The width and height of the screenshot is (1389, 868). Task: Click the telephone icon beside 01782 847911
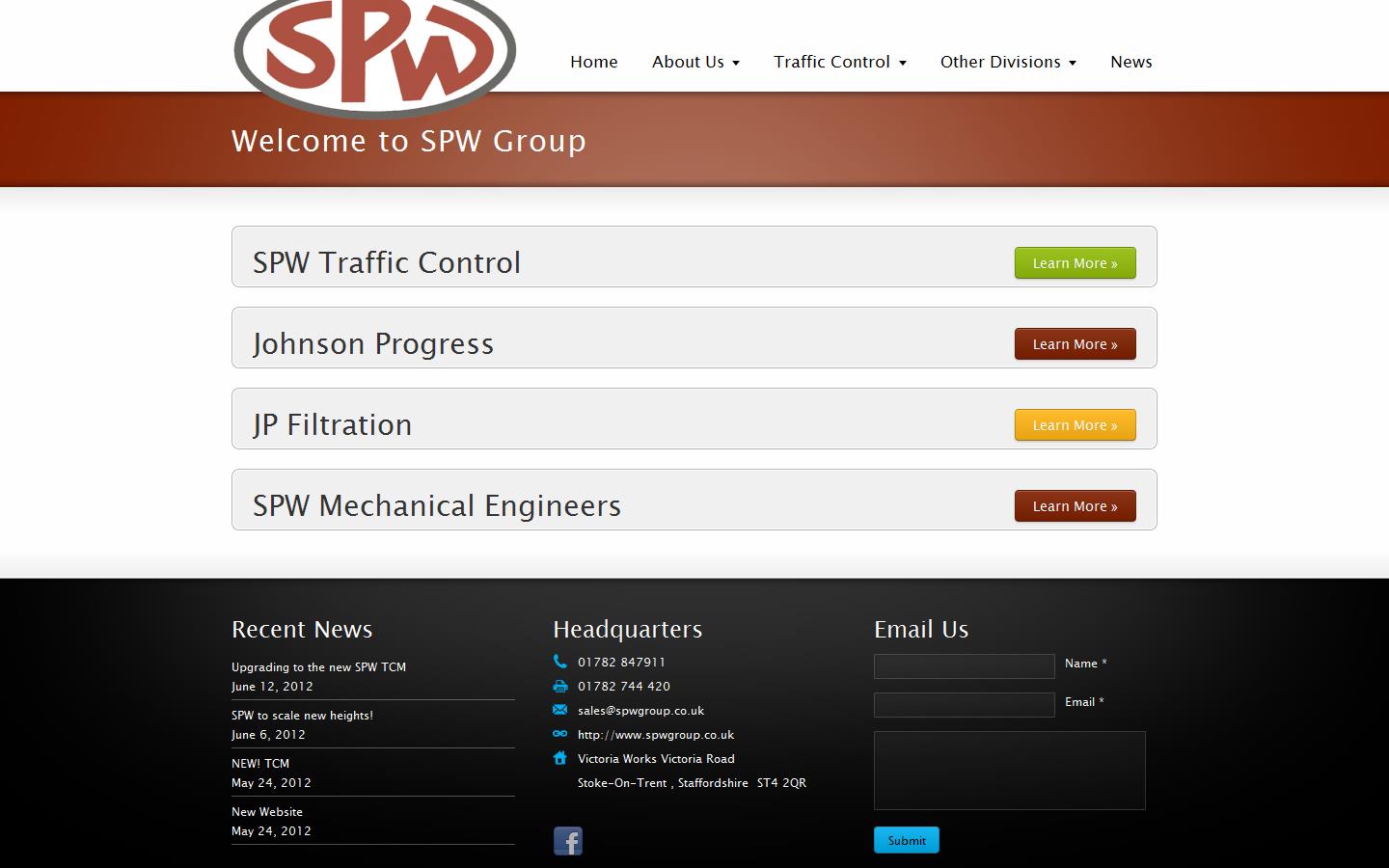pyautogui.click(x=560, y=662)
